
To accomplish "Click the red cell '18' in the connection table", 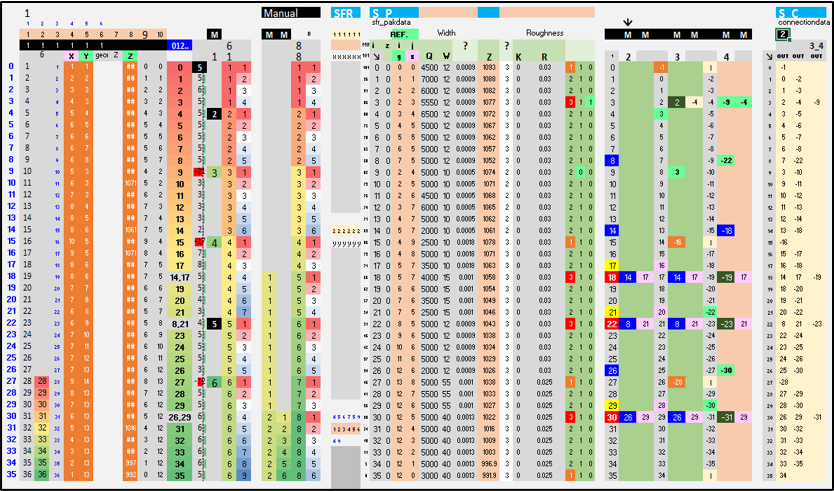I will point(612,277).
